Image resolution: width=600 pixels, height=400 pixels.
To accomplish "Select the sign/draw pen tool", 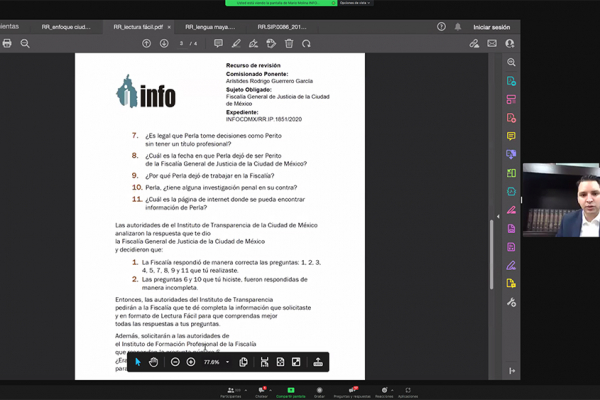I will pos(253,44).
